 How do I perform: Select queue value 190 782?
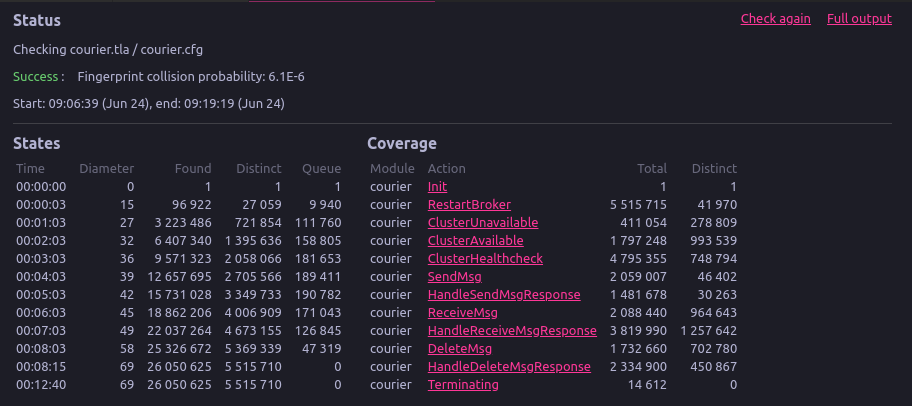319,295
